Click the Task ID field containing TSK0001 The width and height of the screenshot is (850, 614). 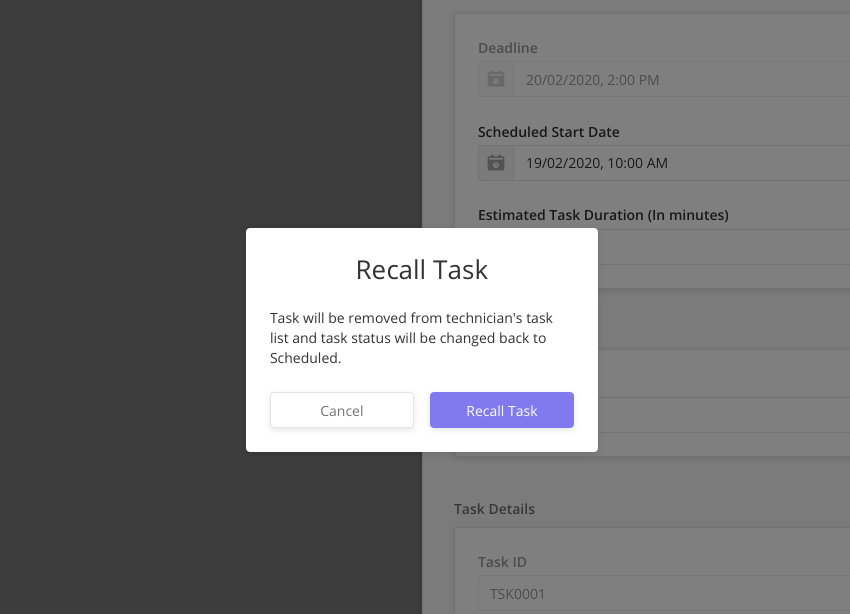click(664, 593)
